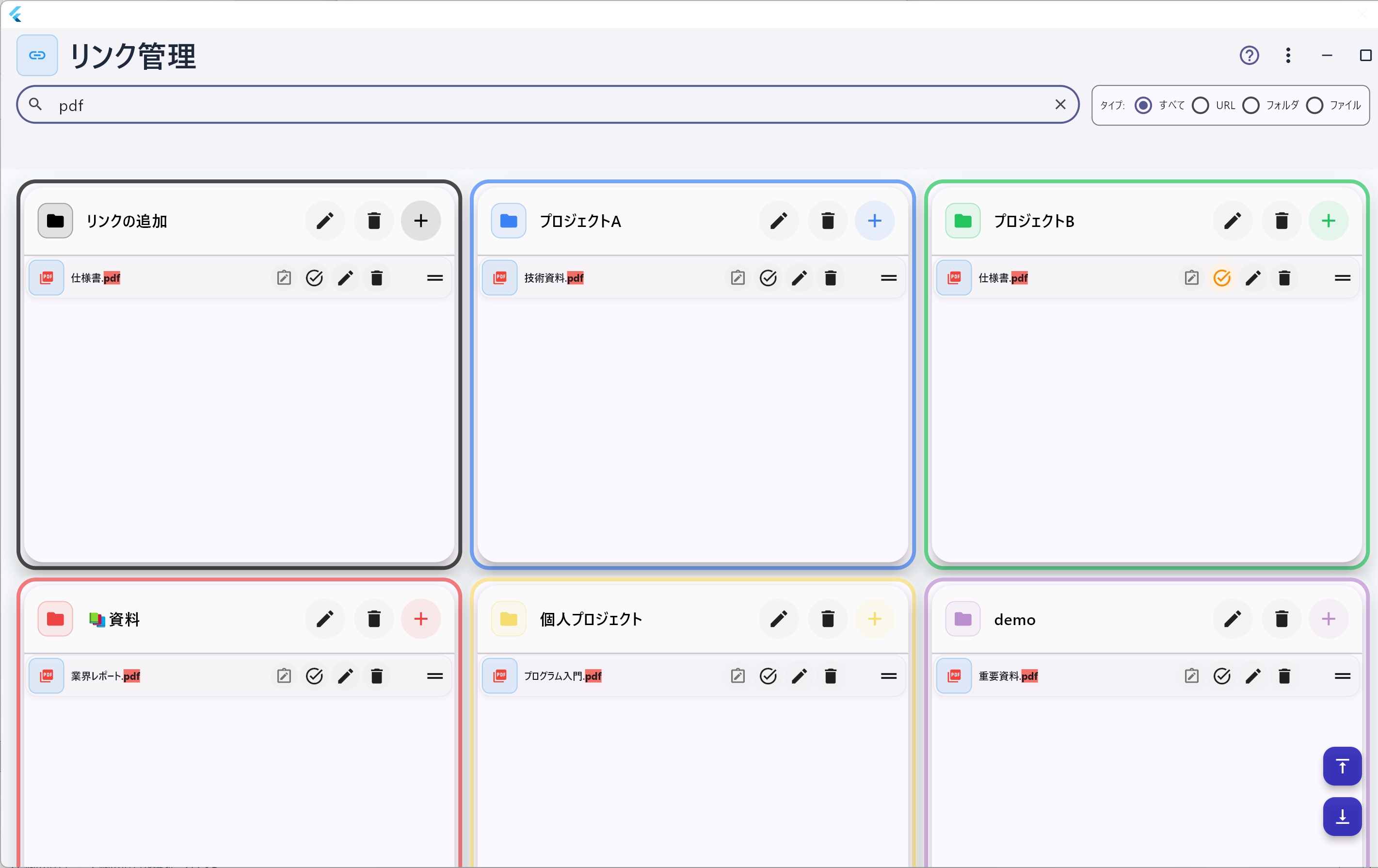Jump to bottom with the down arrow button

(x=1342, y=817)
